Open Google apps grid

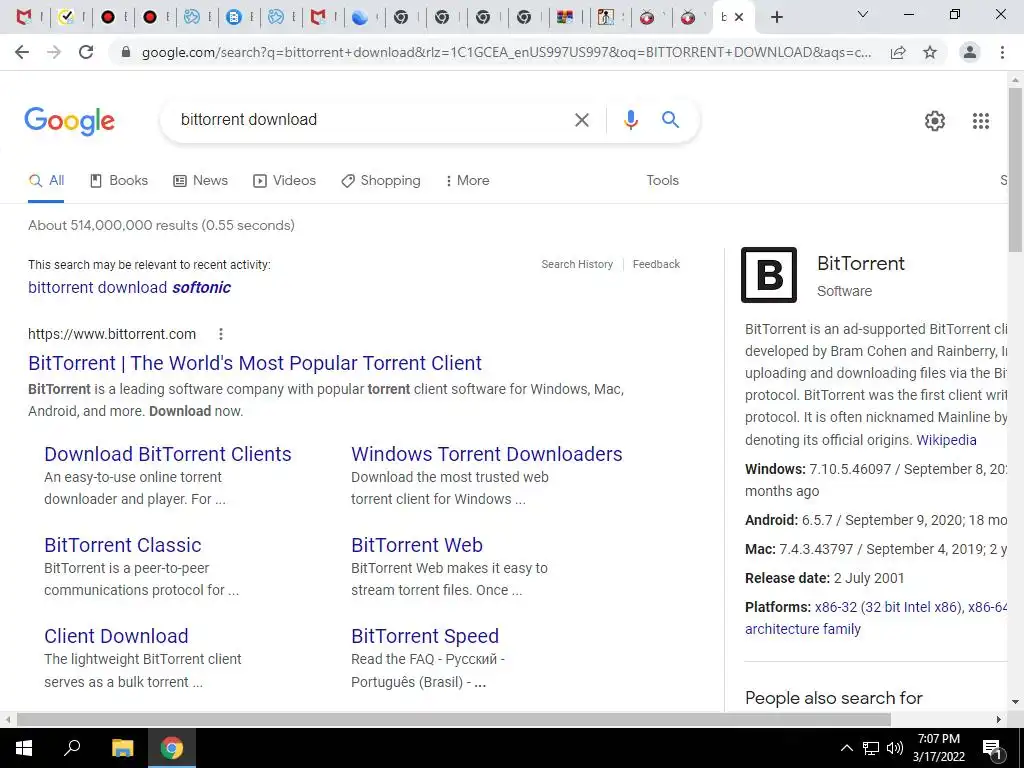pyautogui.click(x=981, y=121)
